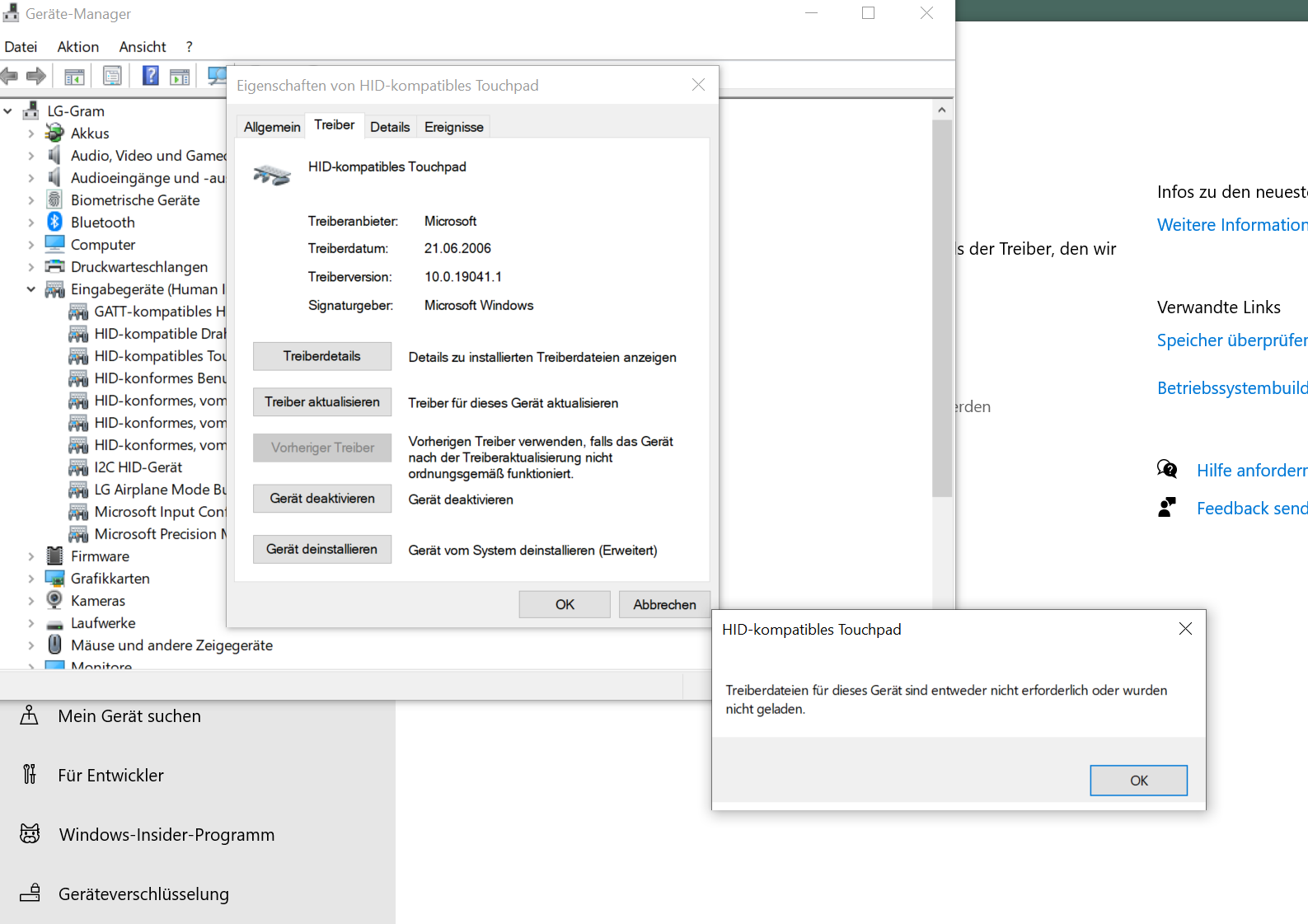The image size is (1308, 924).
Task: Open the Weitere Informationen link
Action: click(1232, 224)
